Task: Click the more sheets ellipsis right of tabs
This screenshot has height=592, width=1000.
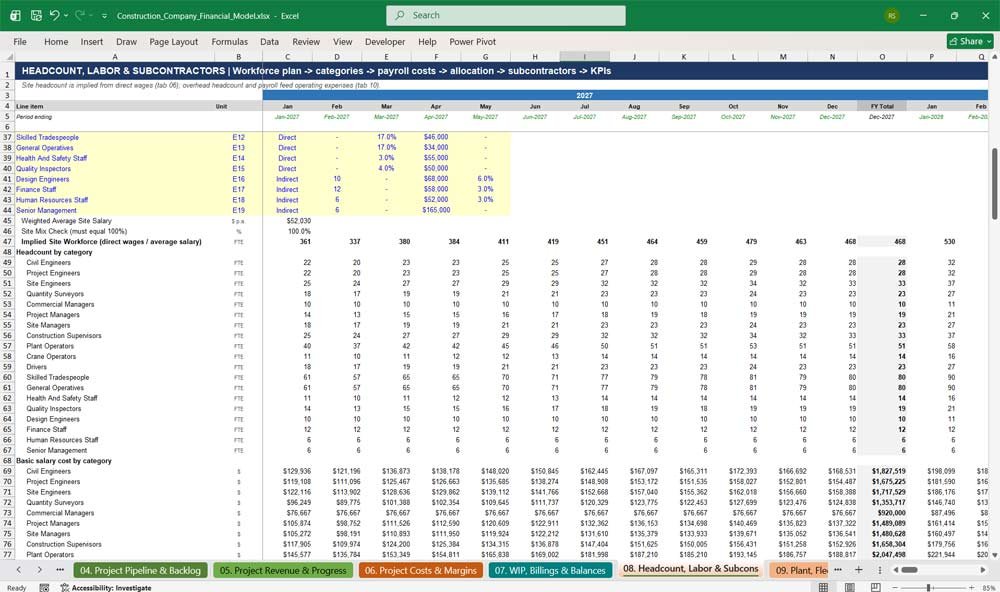Action: pos(838,570)
